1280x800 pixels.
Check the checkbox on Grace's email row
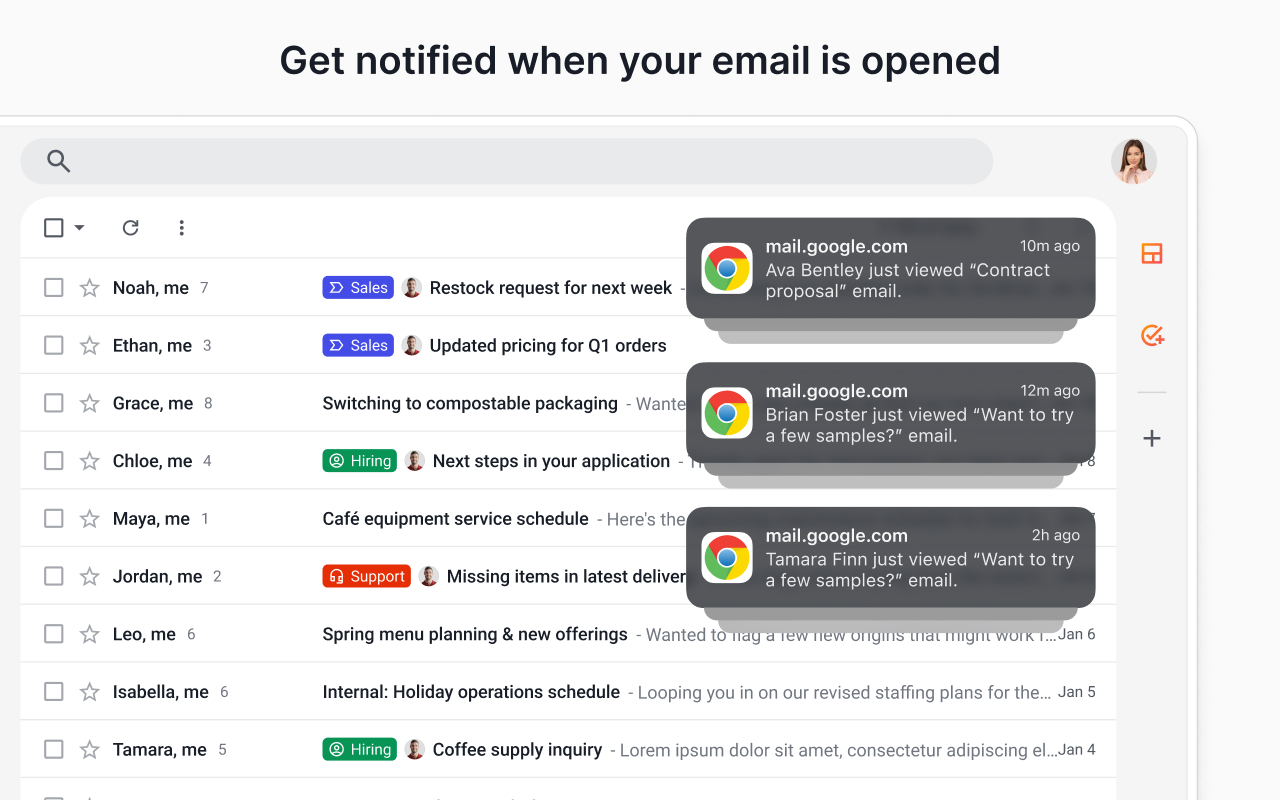pos(53,403)
